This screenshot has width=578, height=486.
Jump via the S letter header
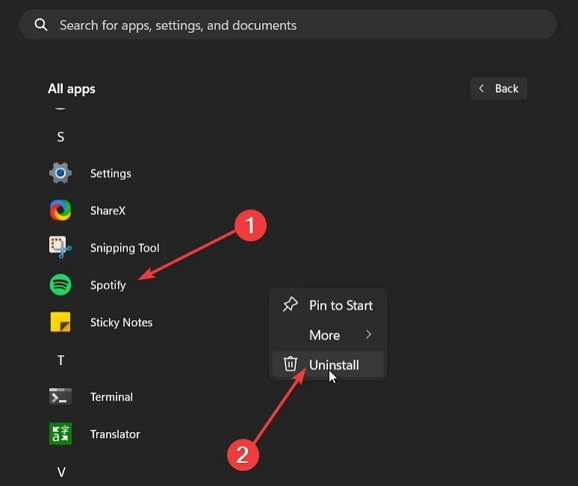(61, 137)
